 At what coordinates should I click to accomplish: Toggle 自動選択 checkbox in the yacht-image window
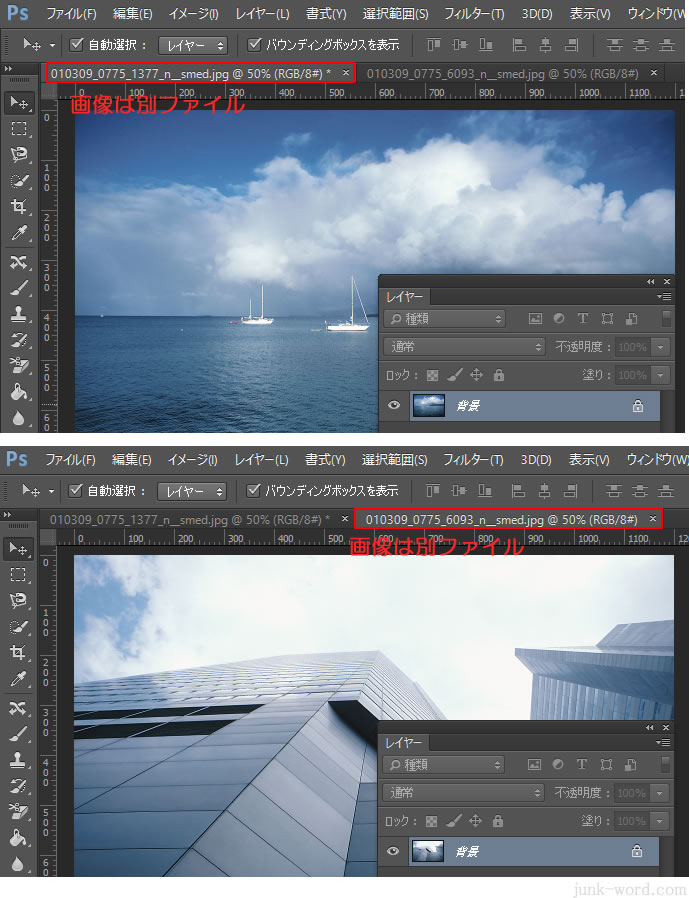[x=76, y=44]
